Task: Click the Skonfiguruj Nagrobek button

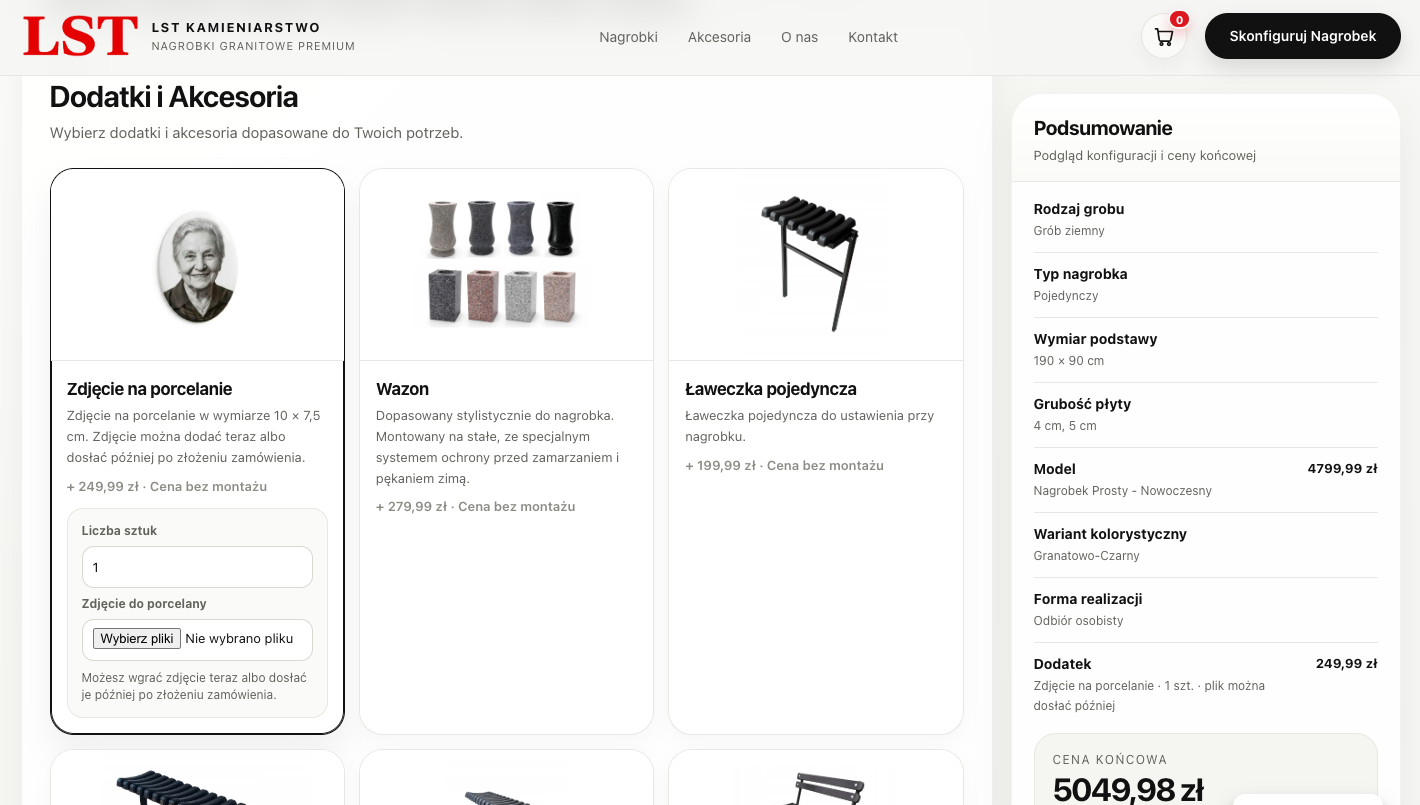Action: click(x=1302, y=36)
